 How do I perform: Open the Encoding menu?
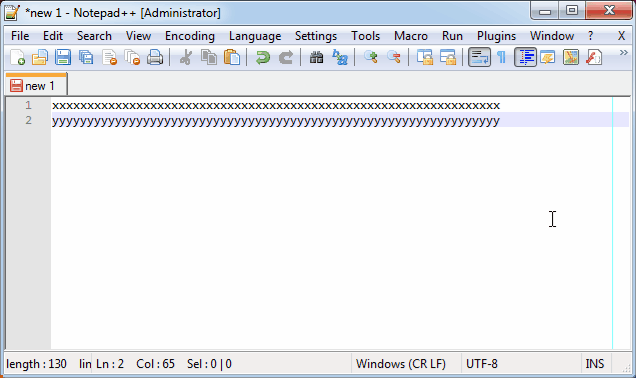189,36
